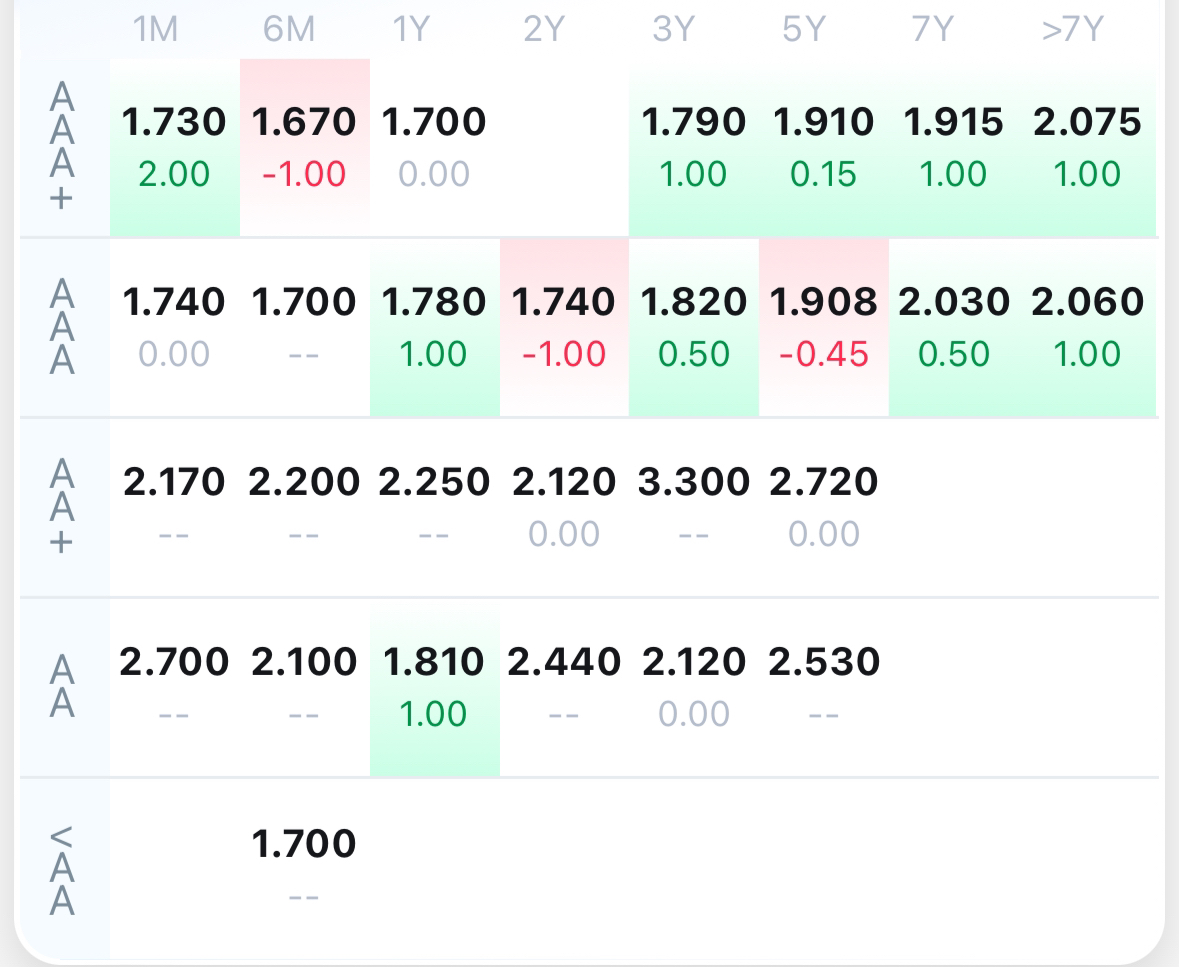This screenshot has width=1179, height=967.
Task: Click the 1.730 AAA+ 1M cell
Action: pos(174,147)
